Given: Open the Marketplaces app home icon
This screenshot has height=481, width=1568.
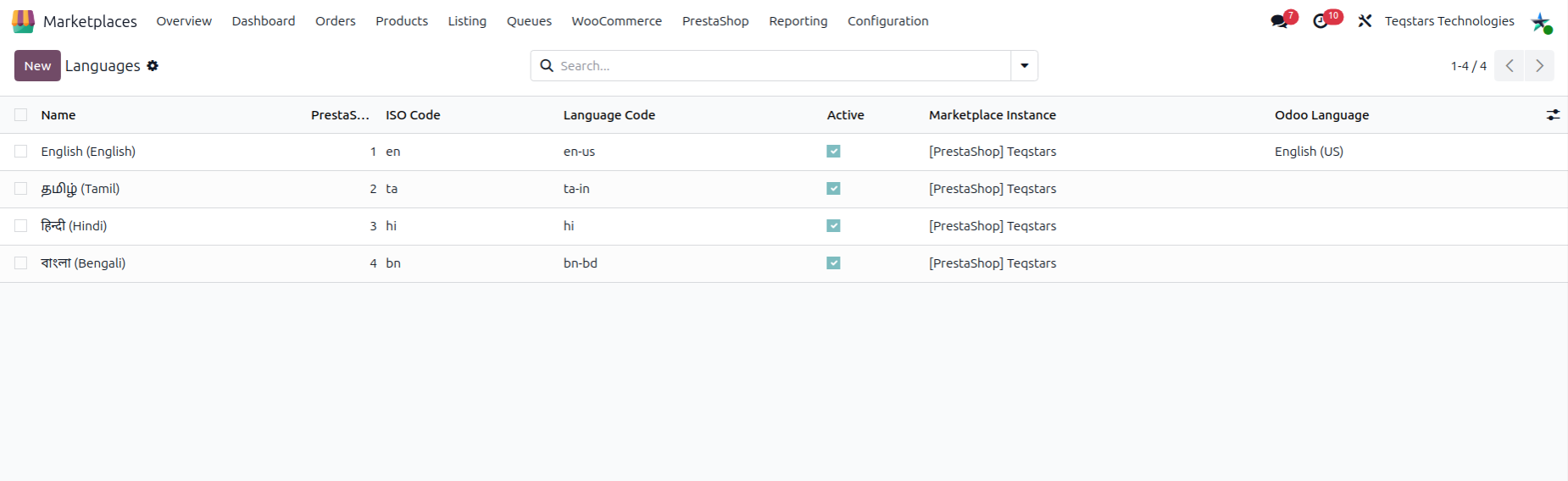Looking at the screenshot, I should tap(23, 21).
